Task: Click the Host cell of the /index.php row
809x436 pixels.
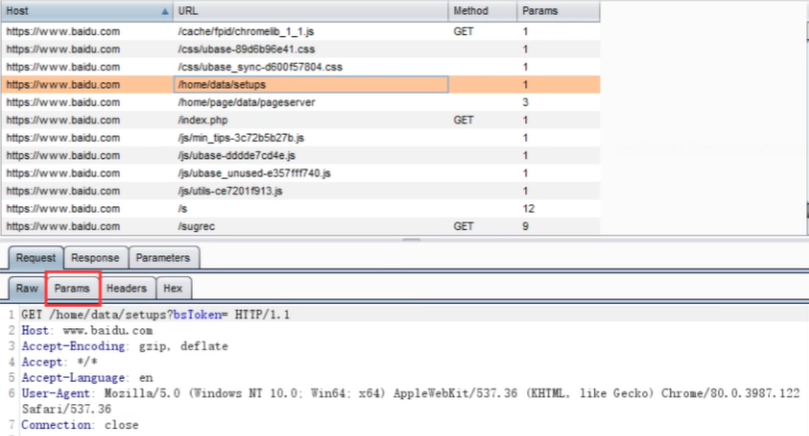Action: pyautogui.click(x=87, y=120)
